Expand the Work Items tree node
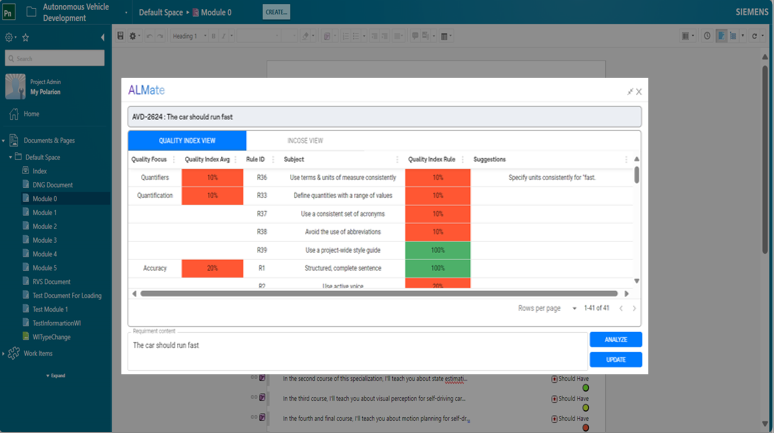Image resolution: width=774 pixels, height=433 pixels. click(x=4, y=353)
